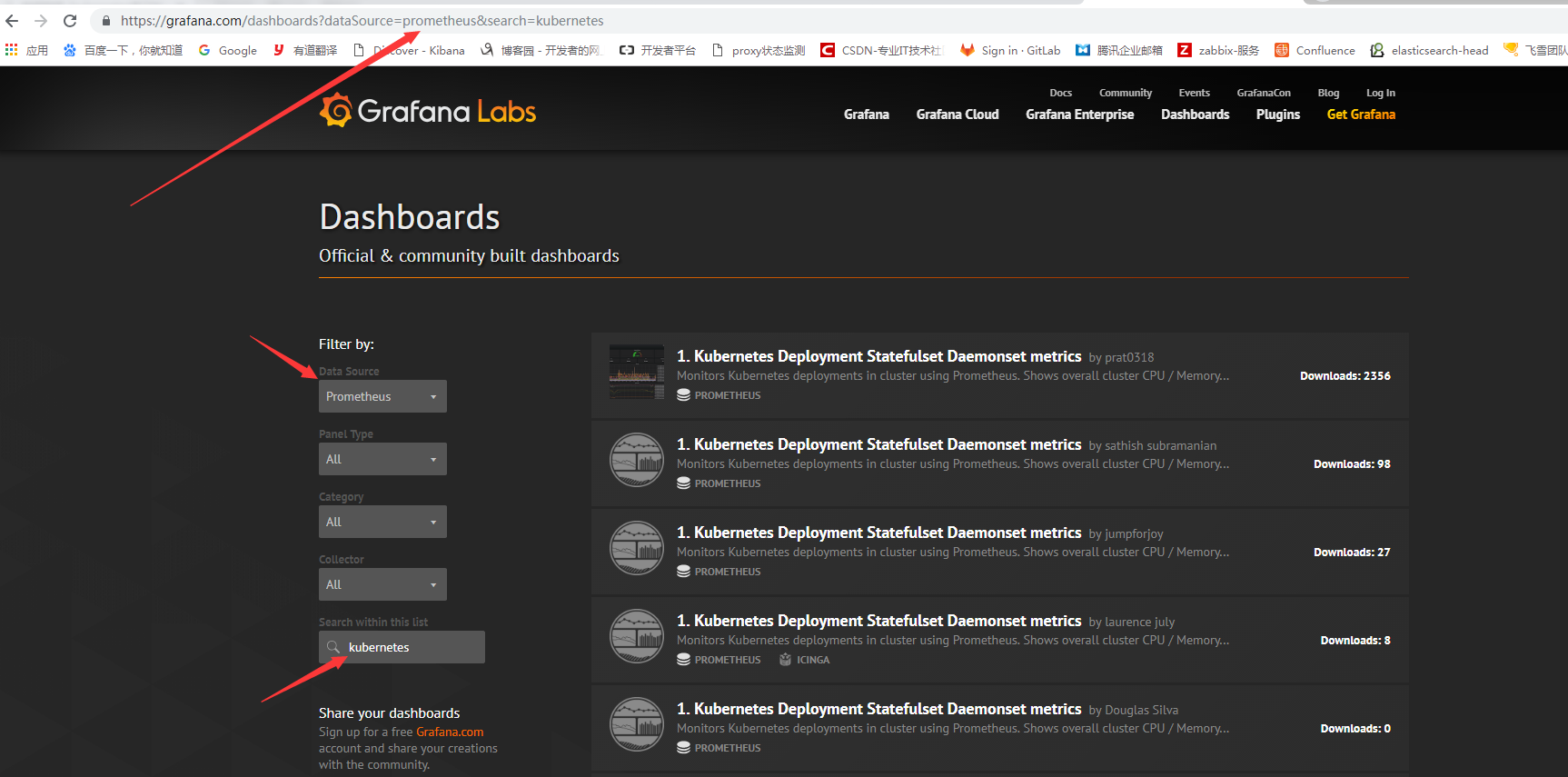Open the Sign in GitLab bookmark
The width and height of the screenshot is (1568, 777).
tap(1010, 50)
